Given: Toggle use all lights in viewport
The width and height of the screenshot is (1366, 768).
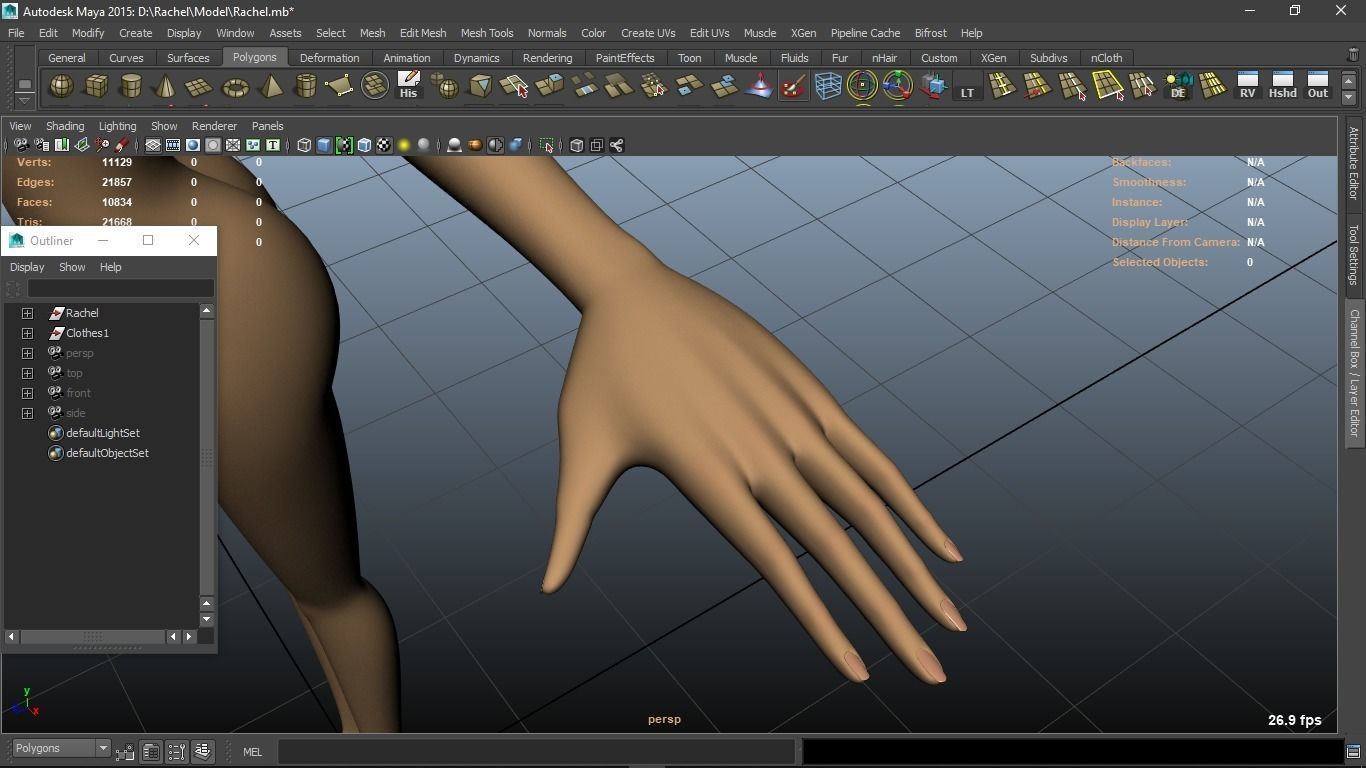Looking at the screenshot, I should pyautogui.click(x=404, y=145).
